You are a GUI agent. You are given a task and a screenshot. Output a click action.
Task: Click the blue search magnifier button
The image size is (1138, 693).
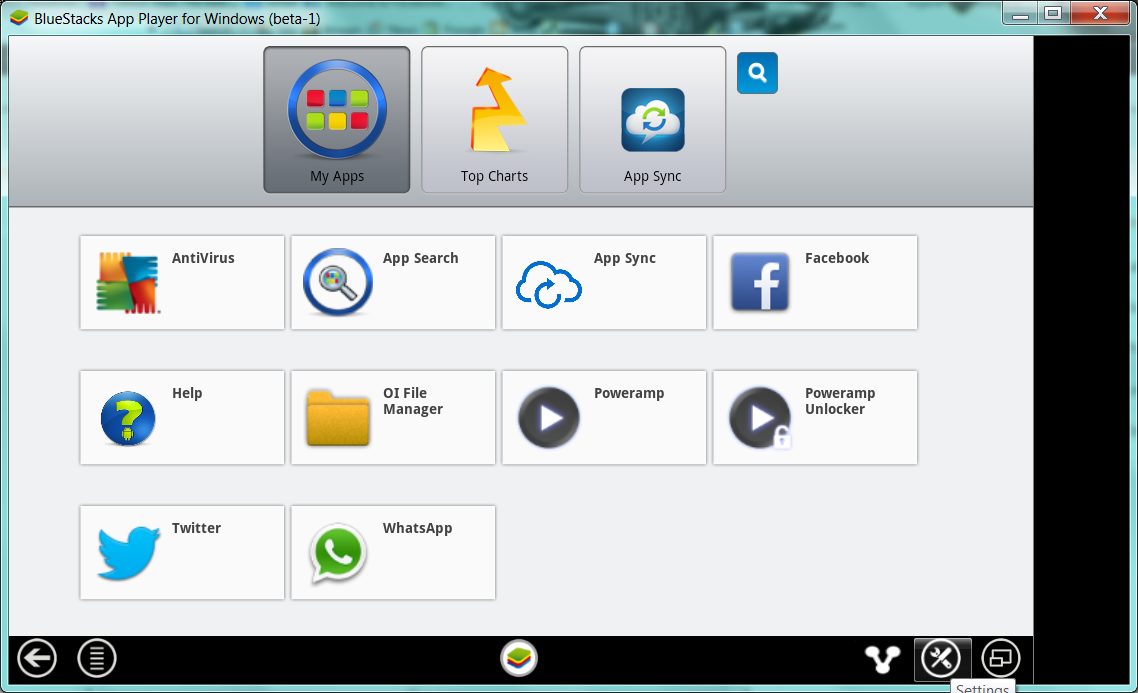757,73
